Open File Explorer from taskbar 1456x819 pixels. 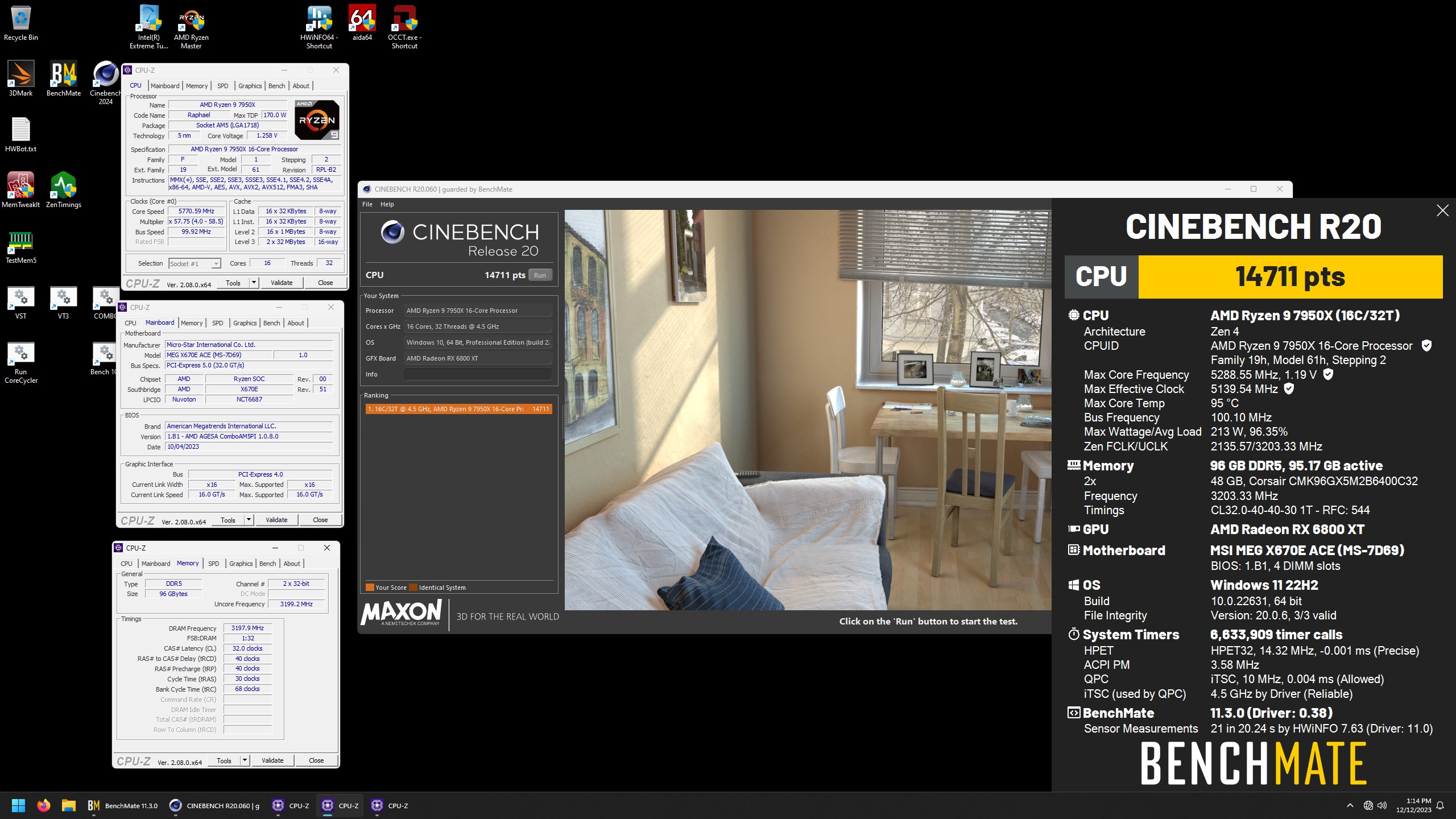point(69,805)
